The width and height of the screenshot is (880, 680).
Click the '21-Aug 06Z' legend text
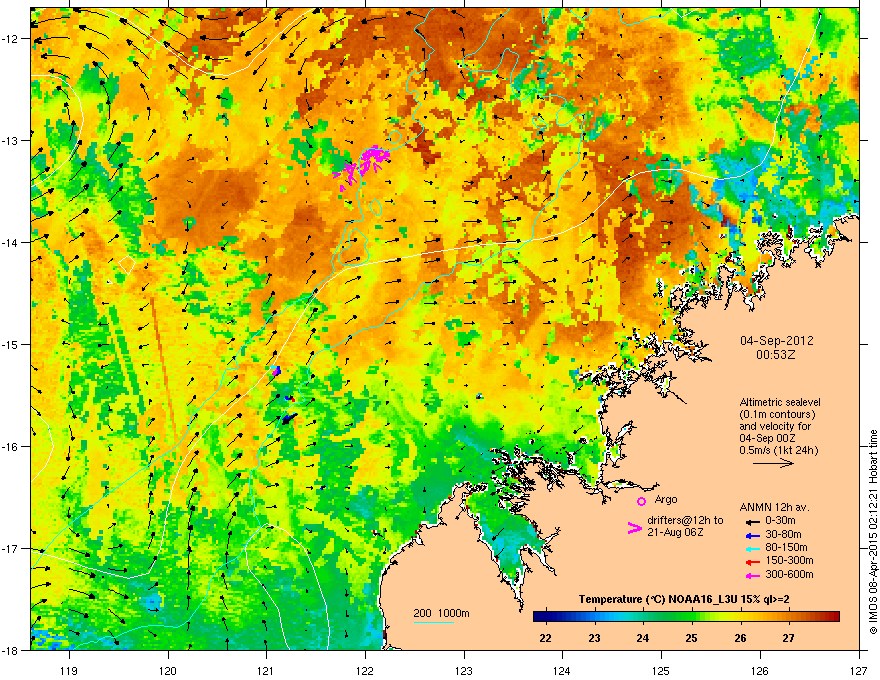pos(675,532)
